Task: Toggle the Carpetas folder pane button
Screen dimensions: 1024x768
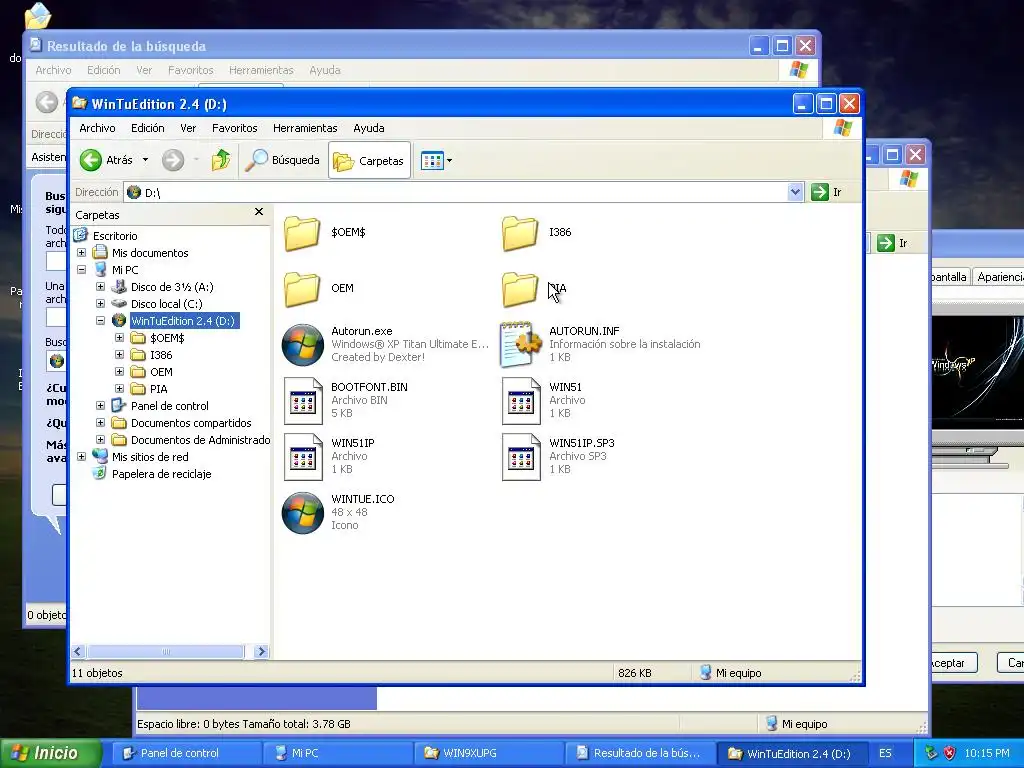Action: pyautogui.click(x=369, y=161)
